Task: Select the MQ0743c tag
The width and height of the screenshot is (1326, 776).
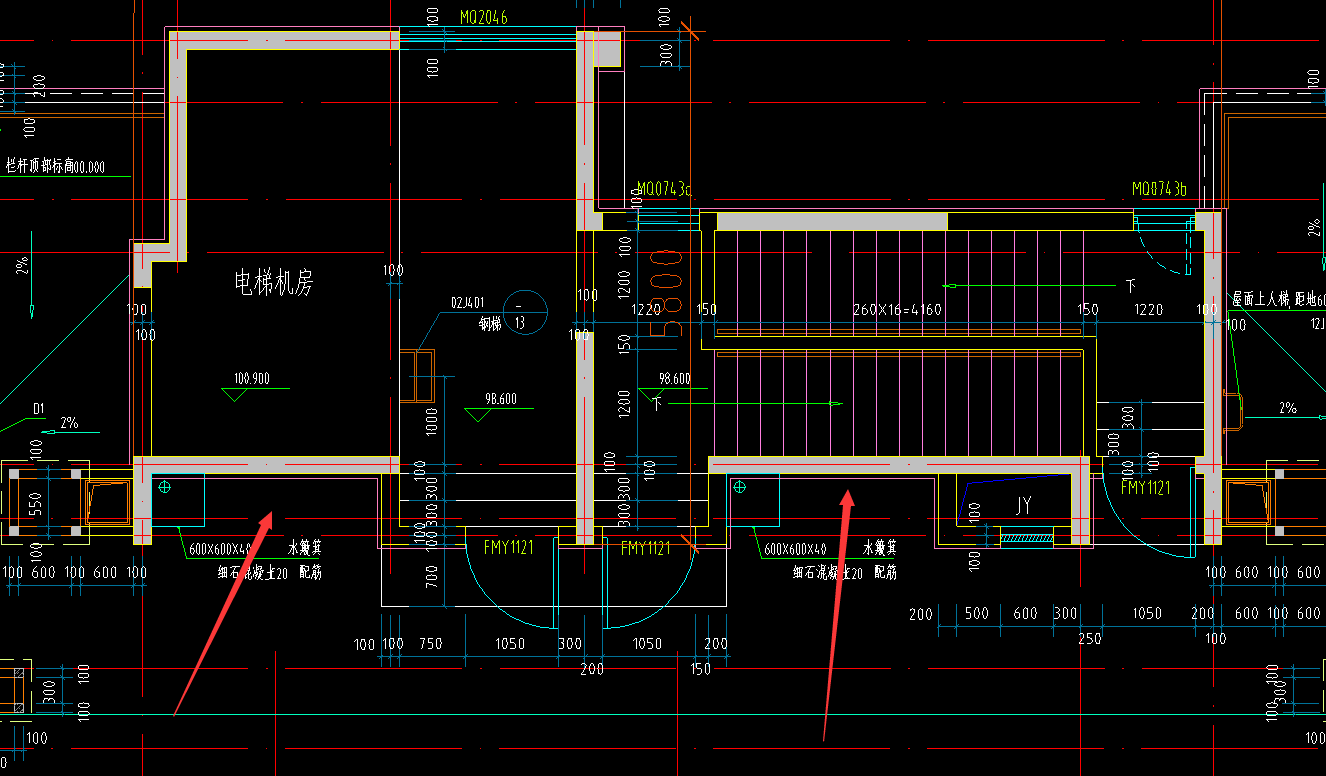Action: point(664,189)
